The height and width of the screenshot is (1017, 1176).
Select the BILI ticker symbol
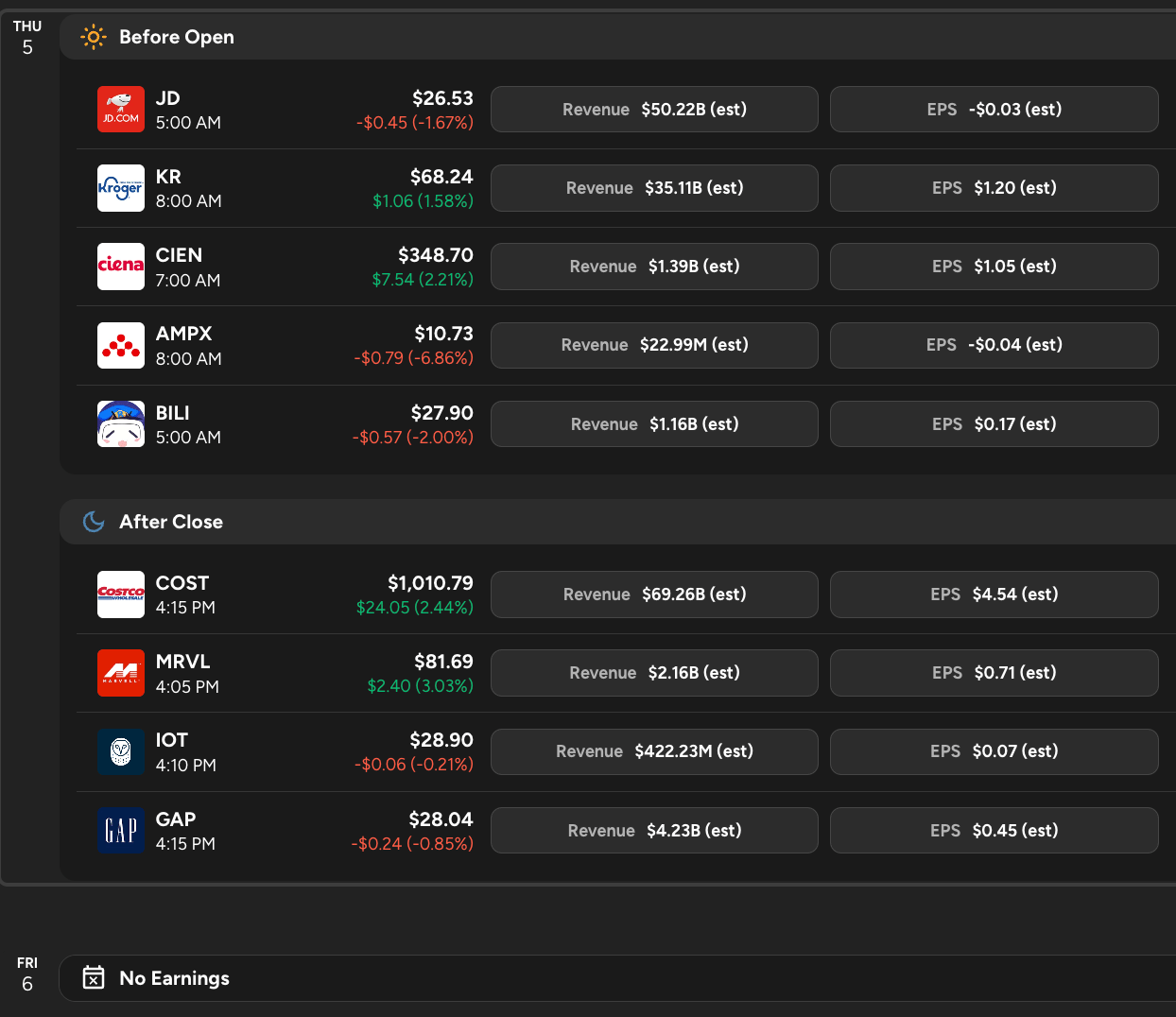(x=172, y=413)
